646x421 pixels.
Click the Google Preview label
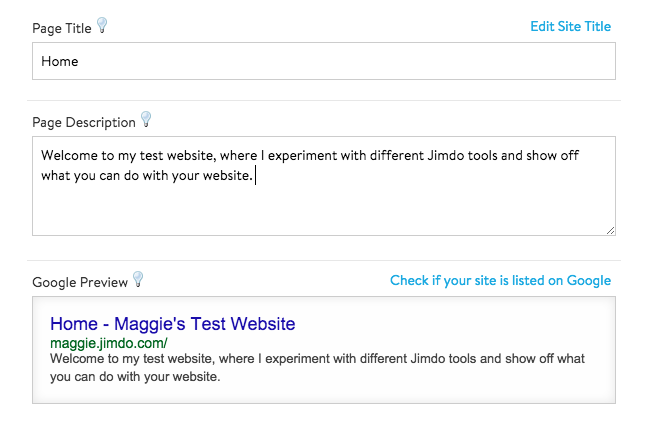(80, 282)
